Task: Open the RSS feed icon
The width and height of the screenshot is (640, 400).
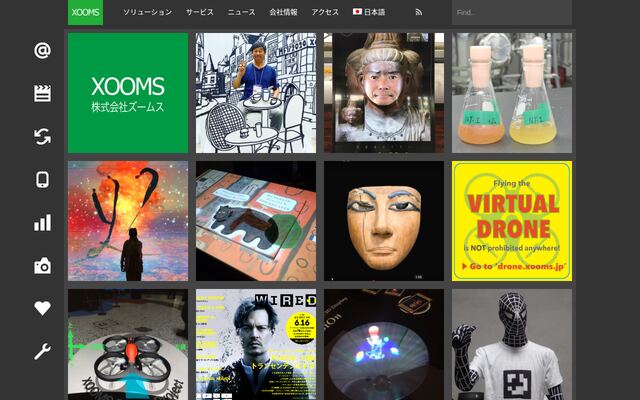Action: click(418, 12)
